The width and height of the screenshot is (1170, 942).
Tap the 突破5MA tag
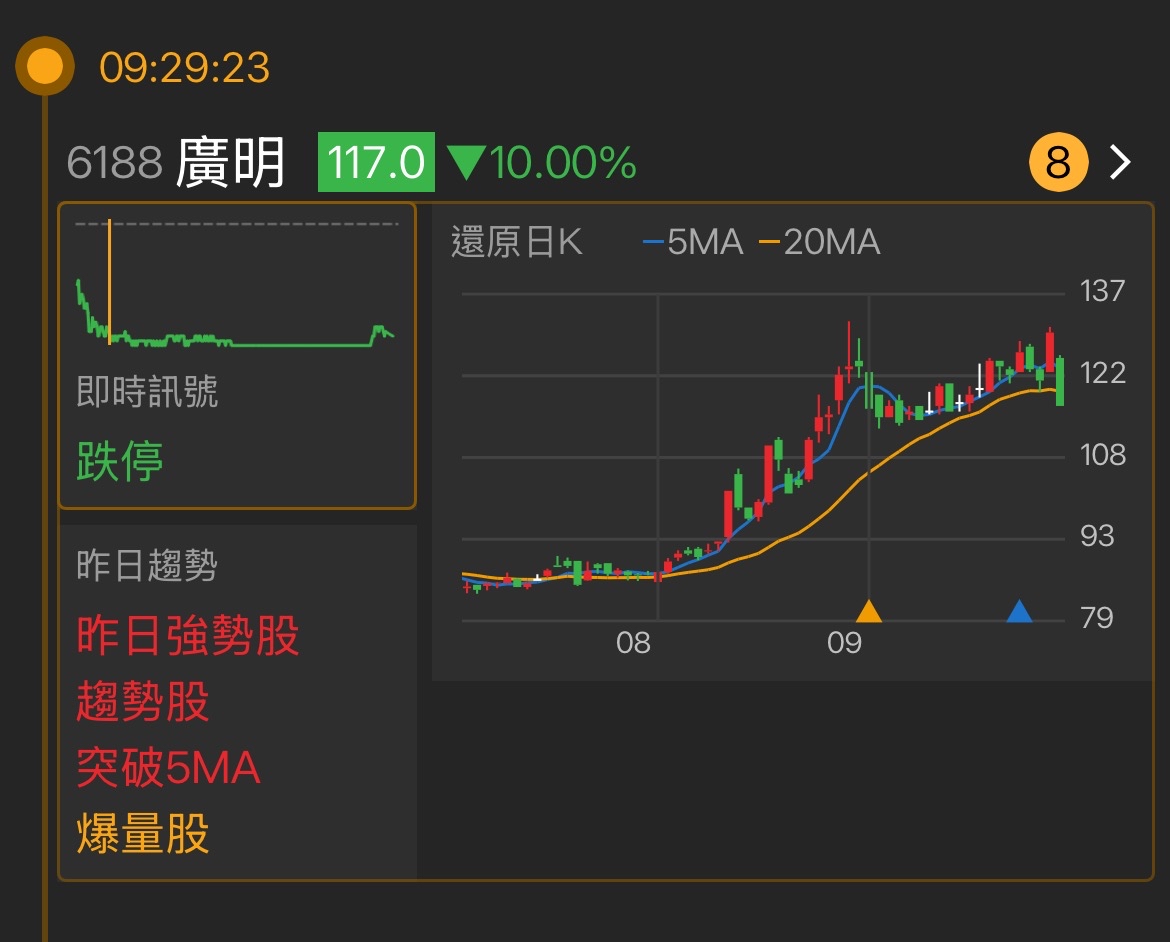tap(168, 768)
